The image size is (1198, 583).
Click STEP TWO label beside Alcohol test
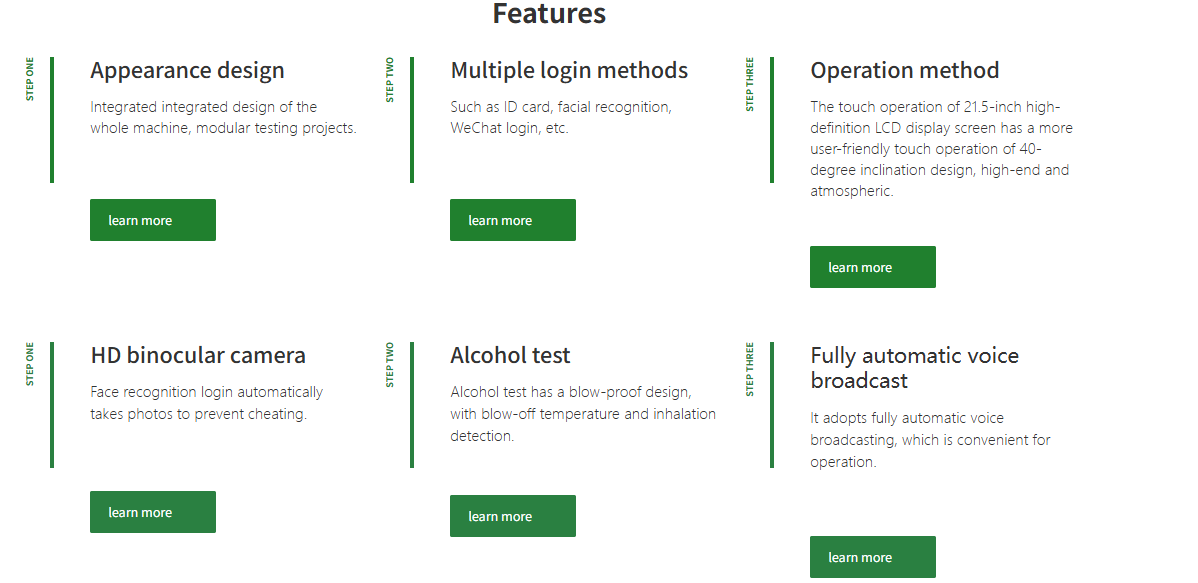pos(390,364)
